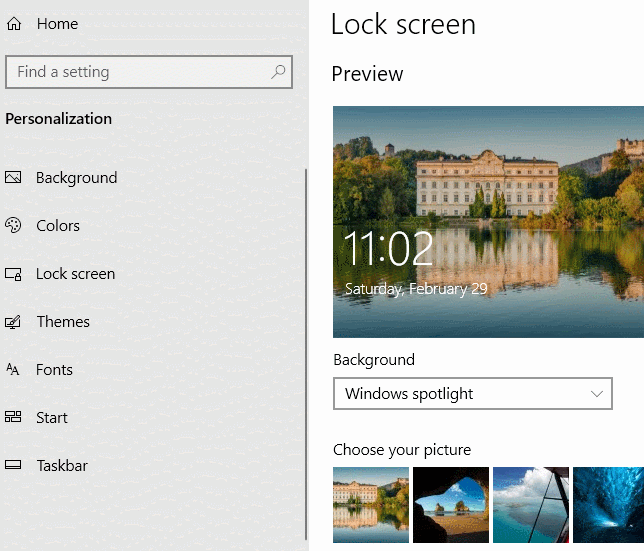Click the Taskbar bar icon
The image size is (644, 551).
pos(13,465)
